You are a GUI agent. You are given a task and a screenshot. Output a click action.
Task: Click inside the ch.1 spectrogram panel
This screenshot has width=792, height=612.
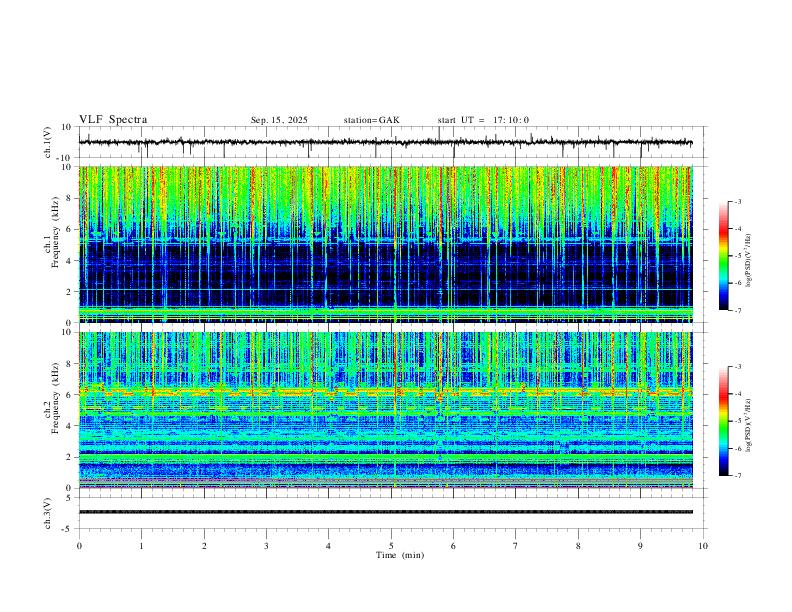pyautogui.click(x=385, y=244)
